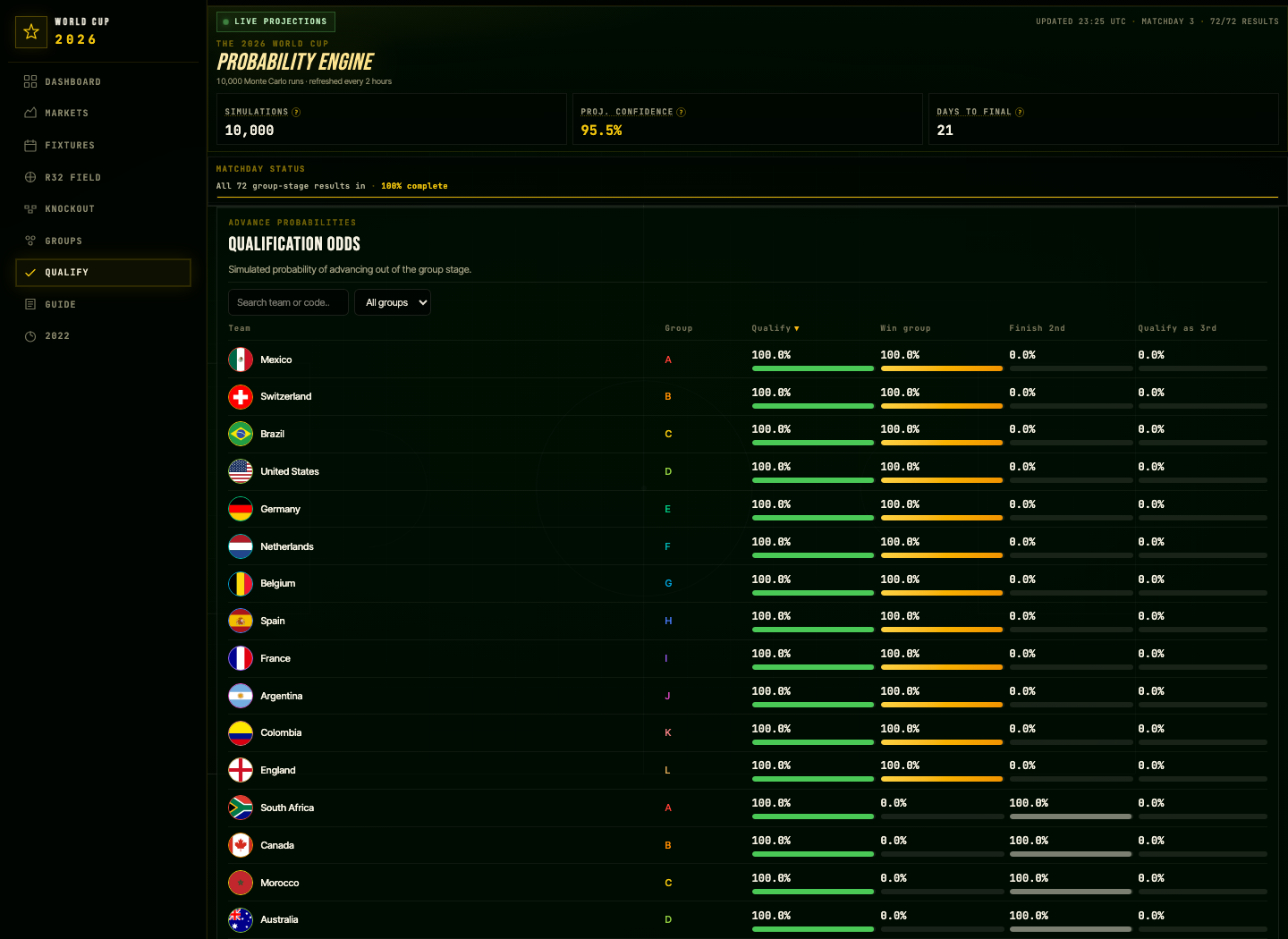The image size is (1288, 939).
Task: Click South Africa's Finish 2nd bar
Action: (1070, 816)
